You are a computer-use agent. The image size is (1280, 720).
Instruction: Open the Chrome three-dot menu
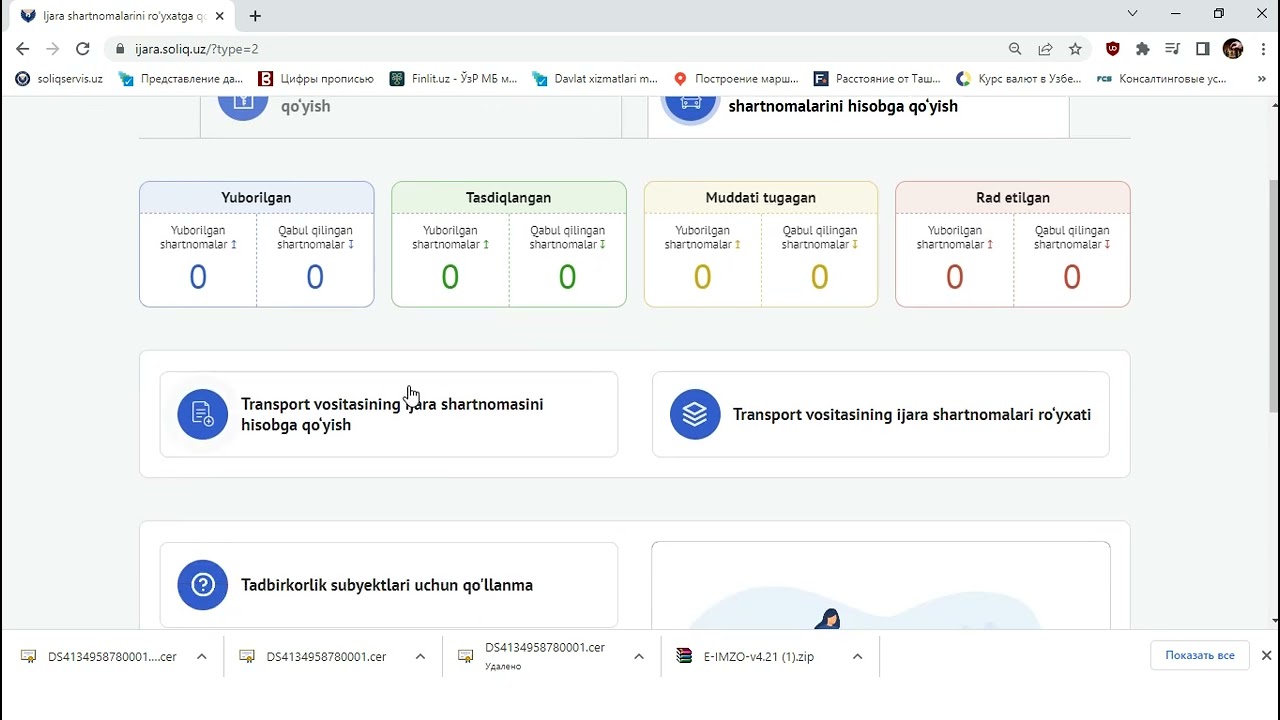click(1263, 49)
